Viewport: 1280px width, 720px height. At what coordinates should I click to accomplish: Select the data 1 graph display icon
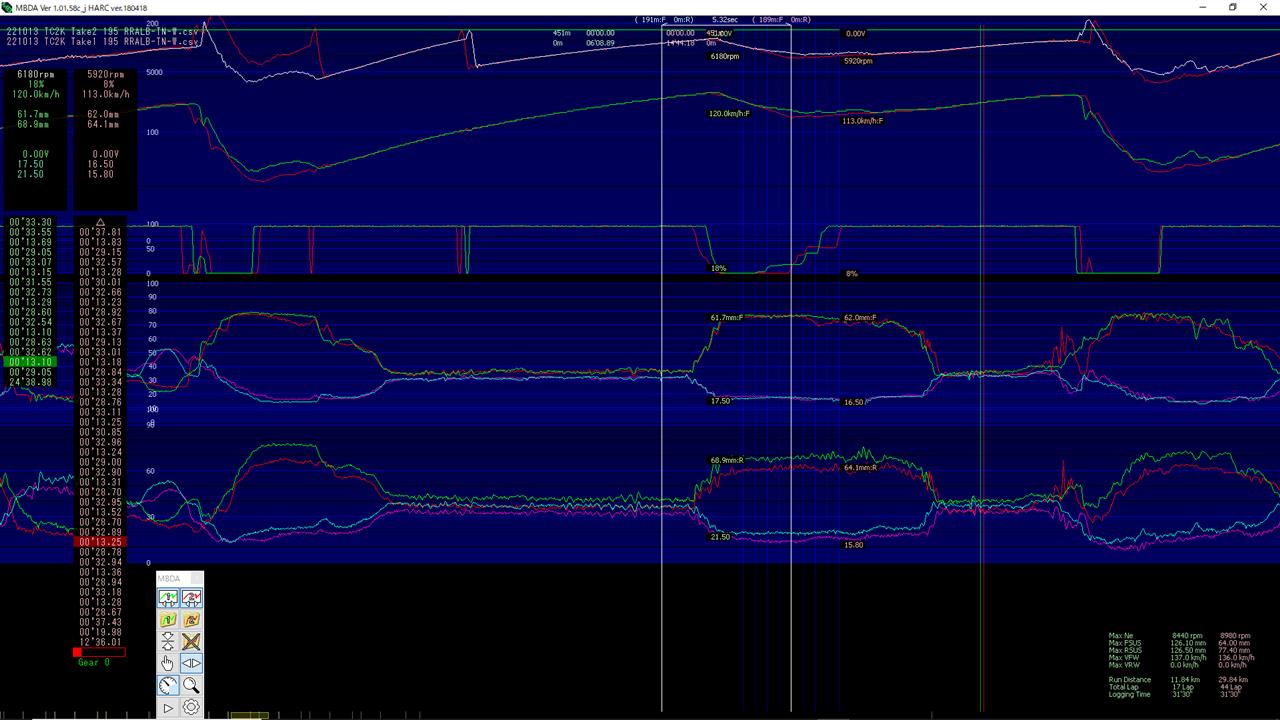[168, 598]
